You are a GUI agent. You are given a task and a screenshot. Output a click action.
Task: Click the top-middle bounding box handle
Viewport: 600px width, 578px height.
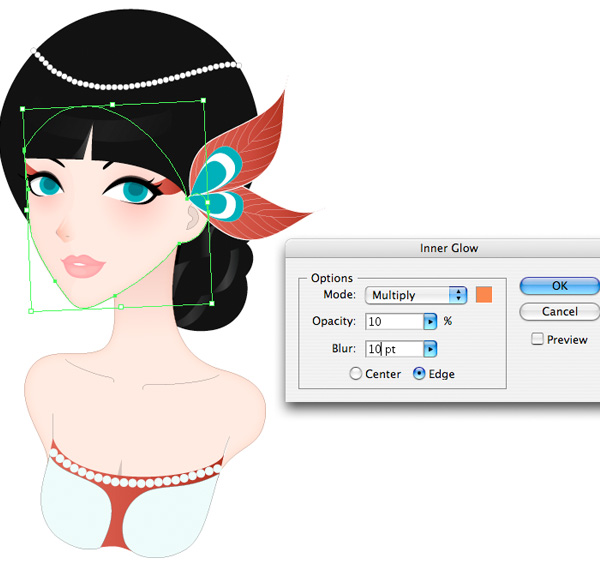click(112, 104)
